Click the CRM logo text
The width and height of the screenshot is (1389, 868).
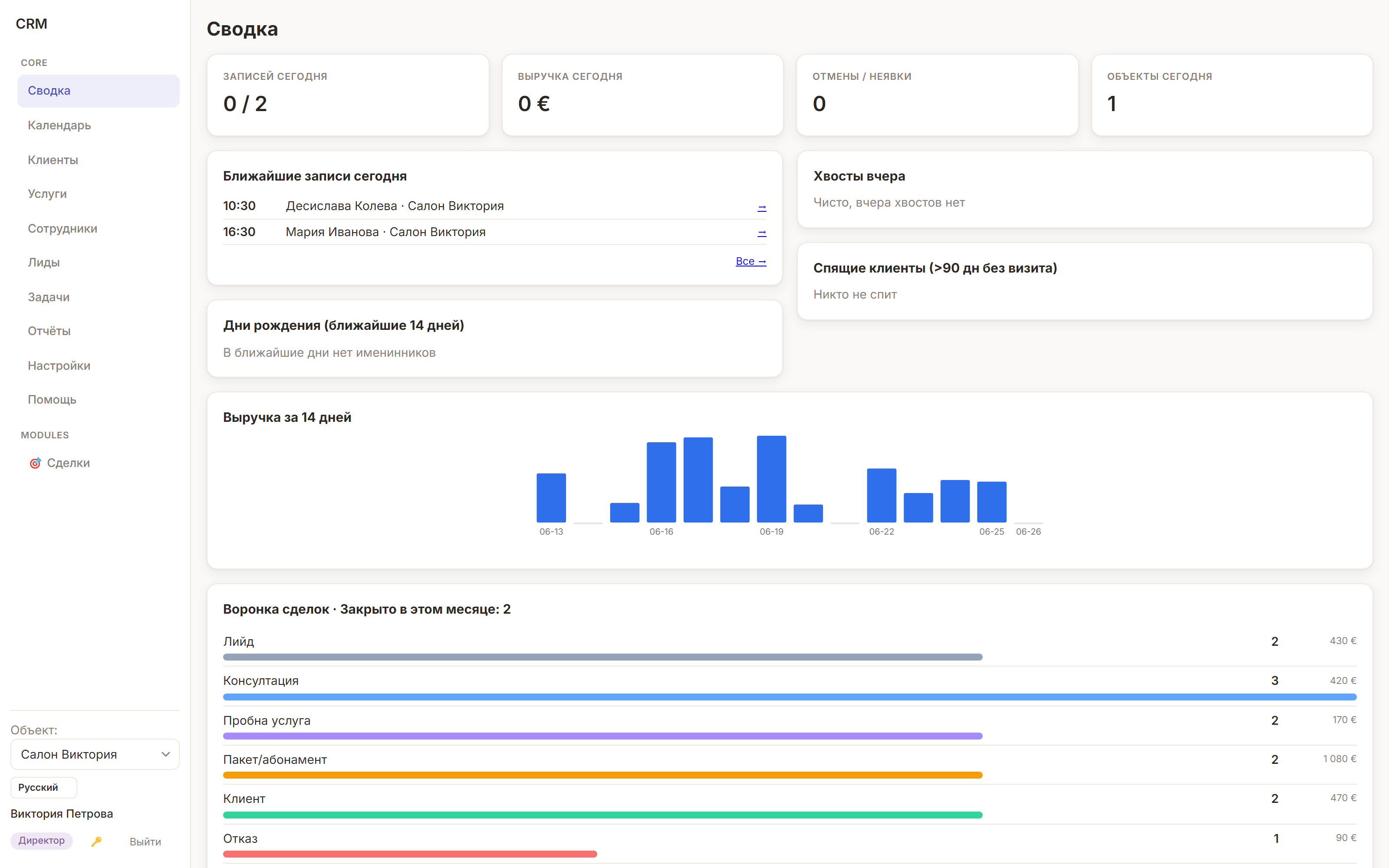point(32,23)
